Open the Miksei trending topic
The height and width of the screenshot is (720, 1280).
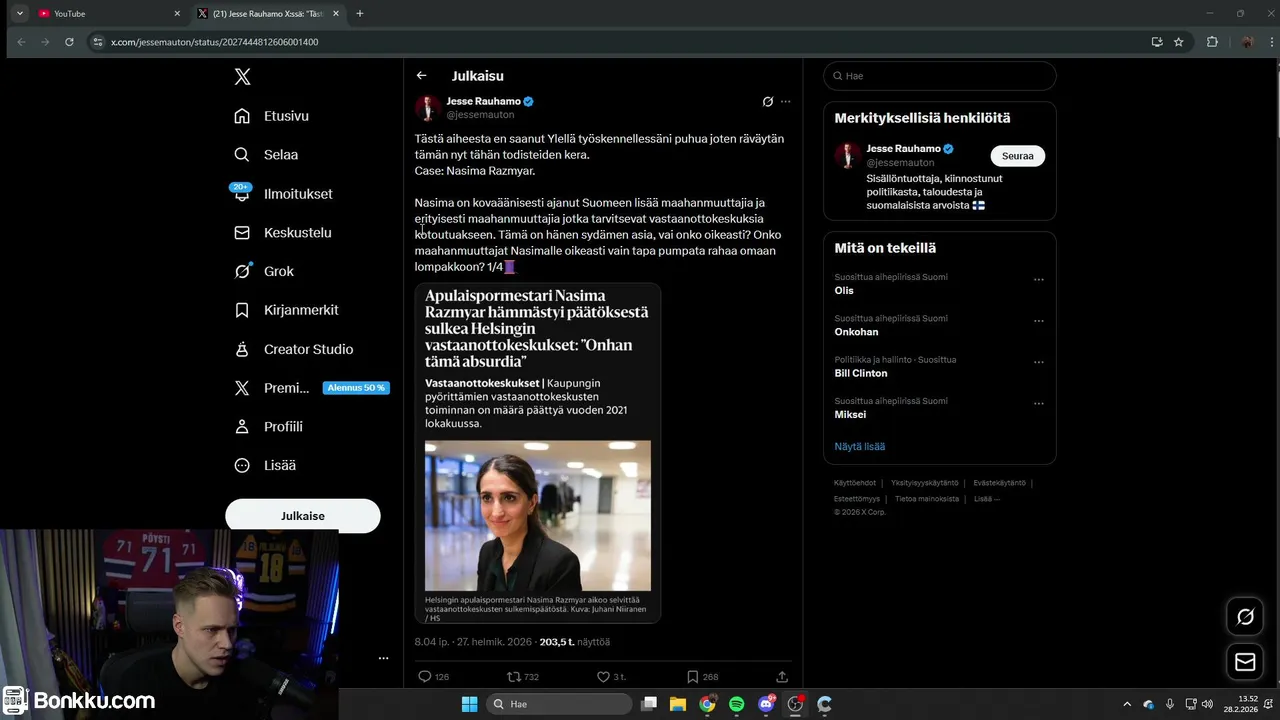coord(850,414)
